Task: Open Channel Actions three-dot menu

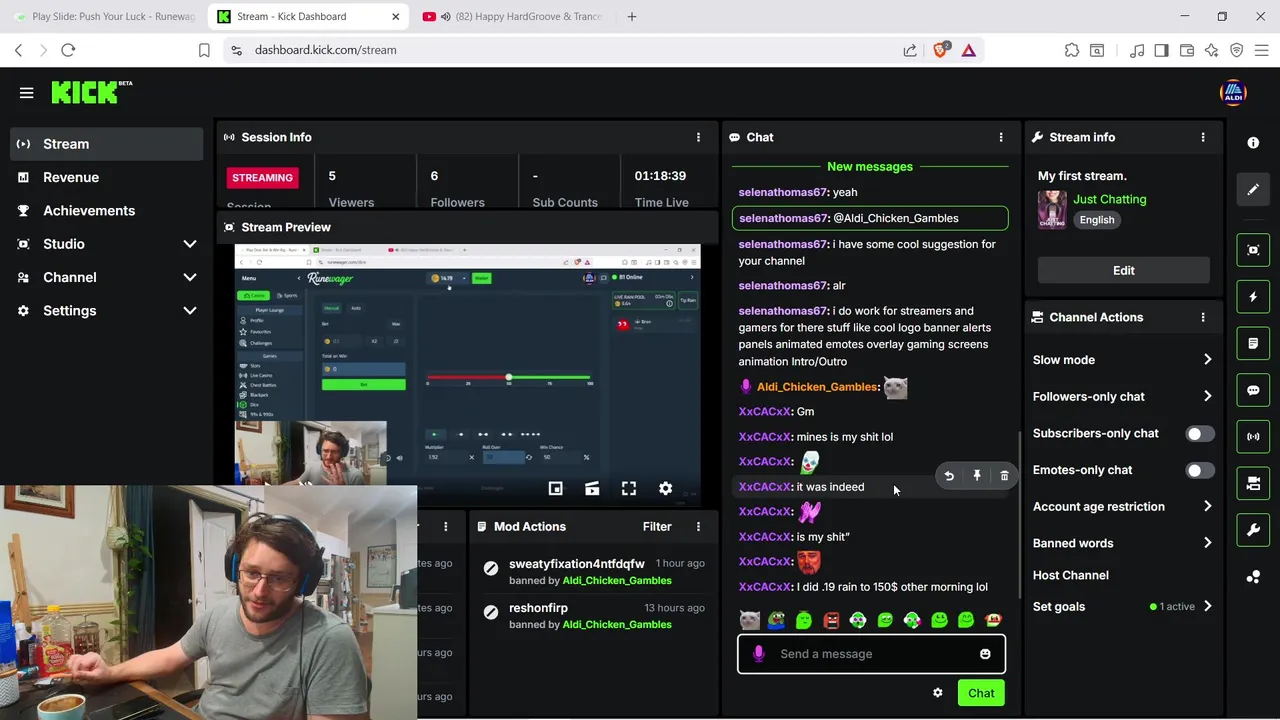Action: tap(1203, 317)
